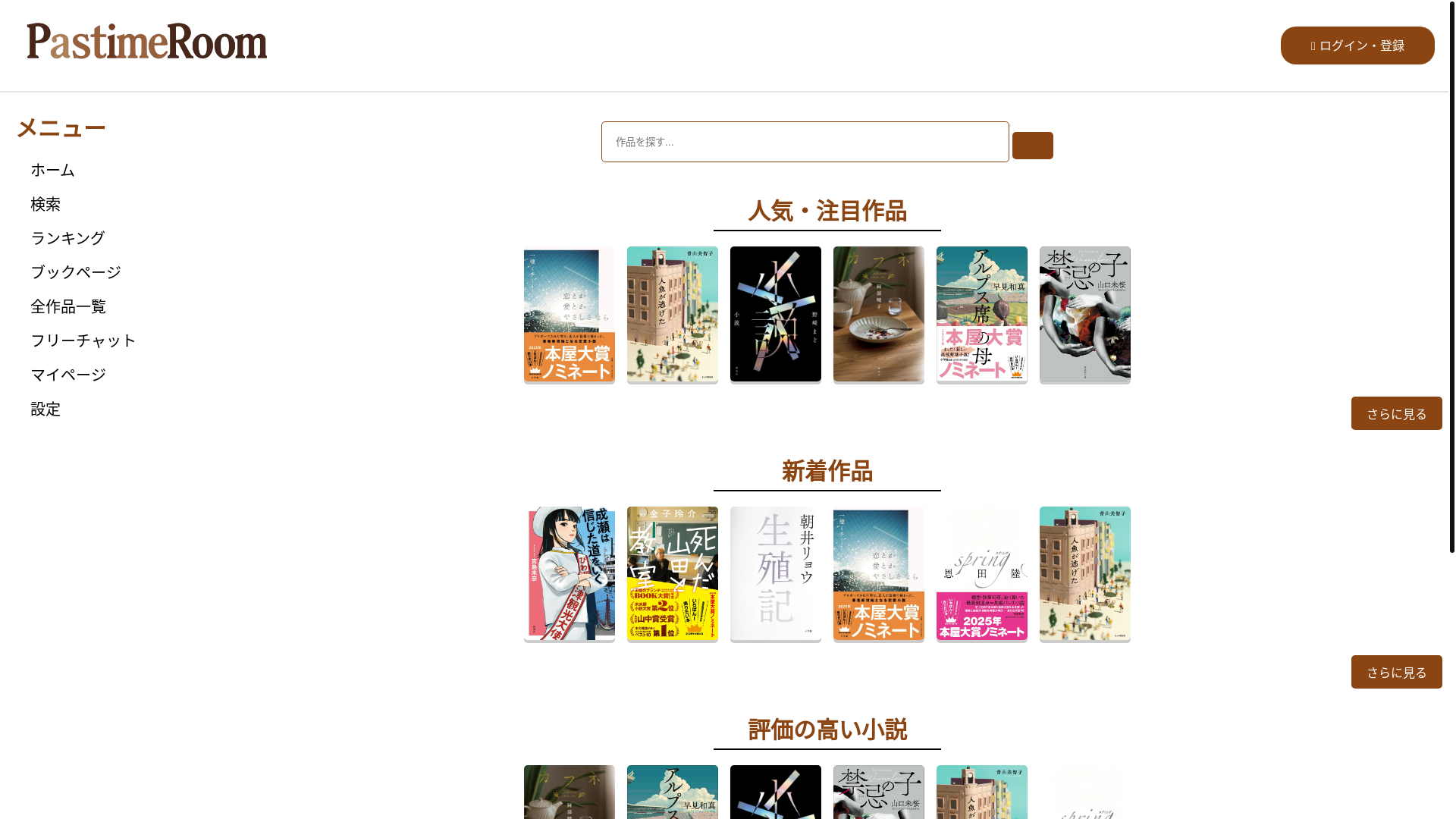This screenshot has height=819, width=1456.
Task: Open black 小説 cover in 人気・注目作品
Action: tap(776, 315)
